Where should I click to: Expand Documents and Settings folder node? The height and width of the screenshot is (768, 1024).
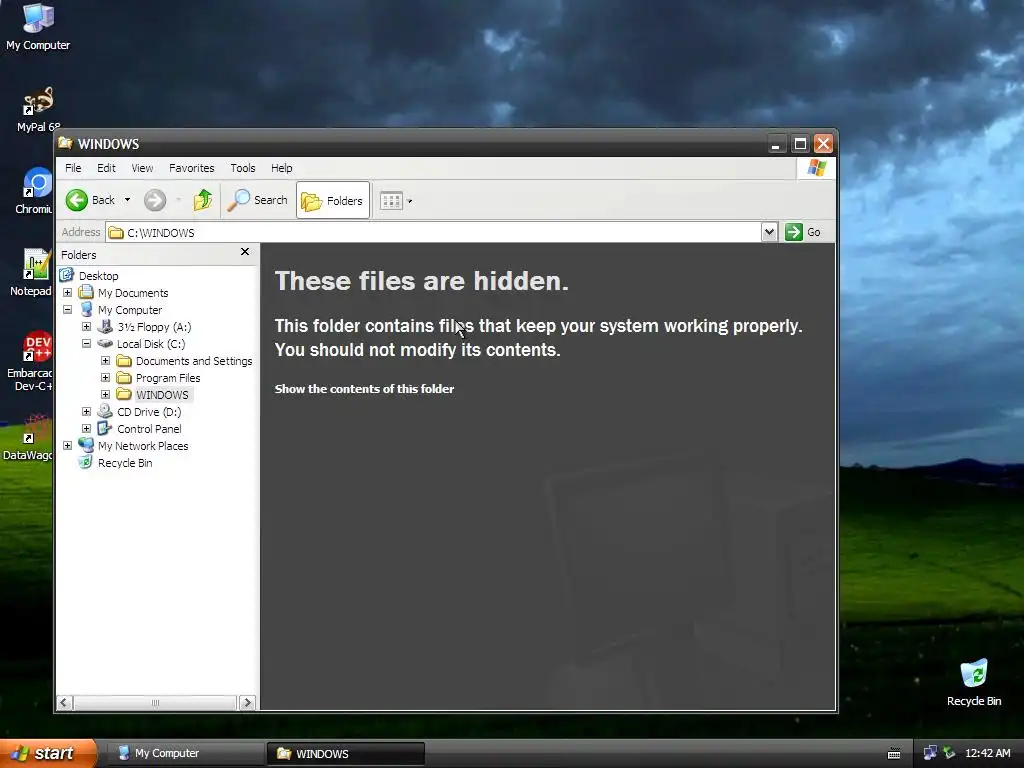105,360
